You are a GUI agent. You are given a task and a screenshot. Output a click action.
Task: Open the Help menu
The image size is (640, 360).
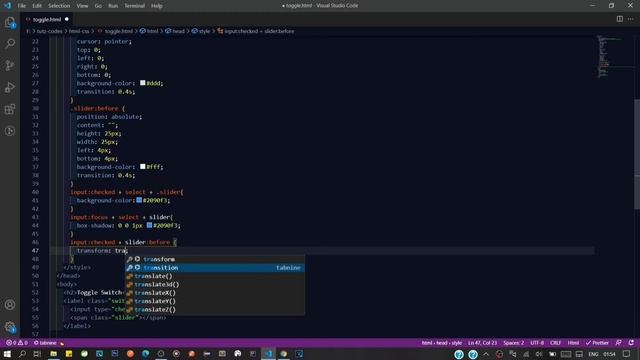point(157,6)
